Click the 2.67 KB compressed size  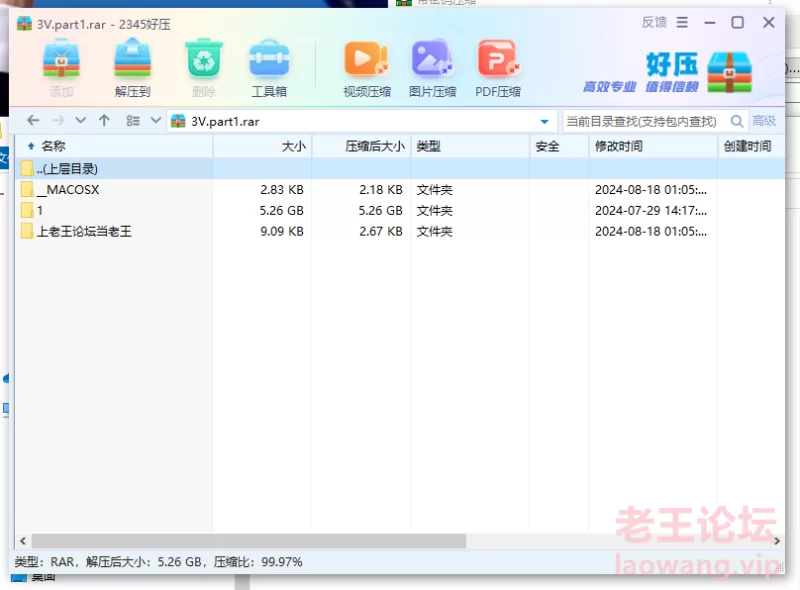pyautogui.click(x=381, y=231)
